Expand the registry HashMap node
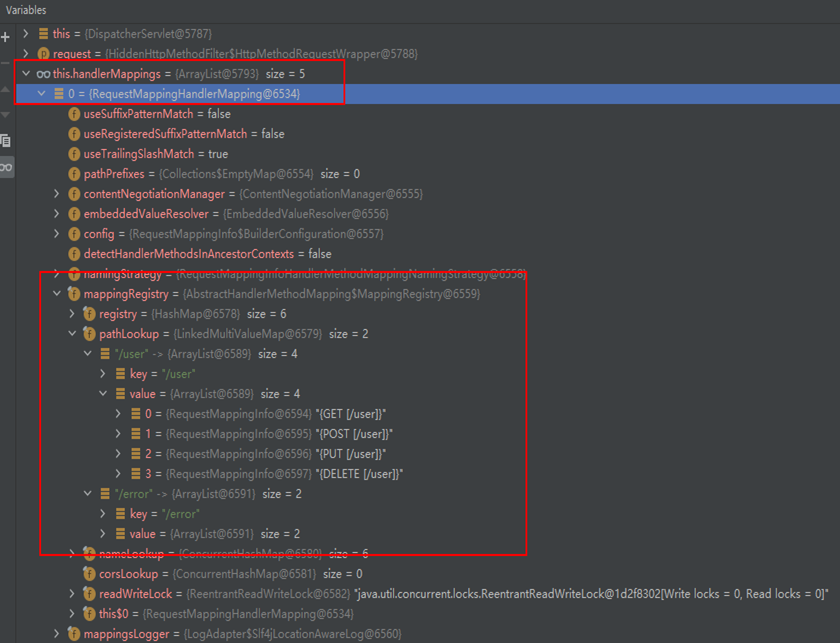840x643 pixels. (72, 313)
